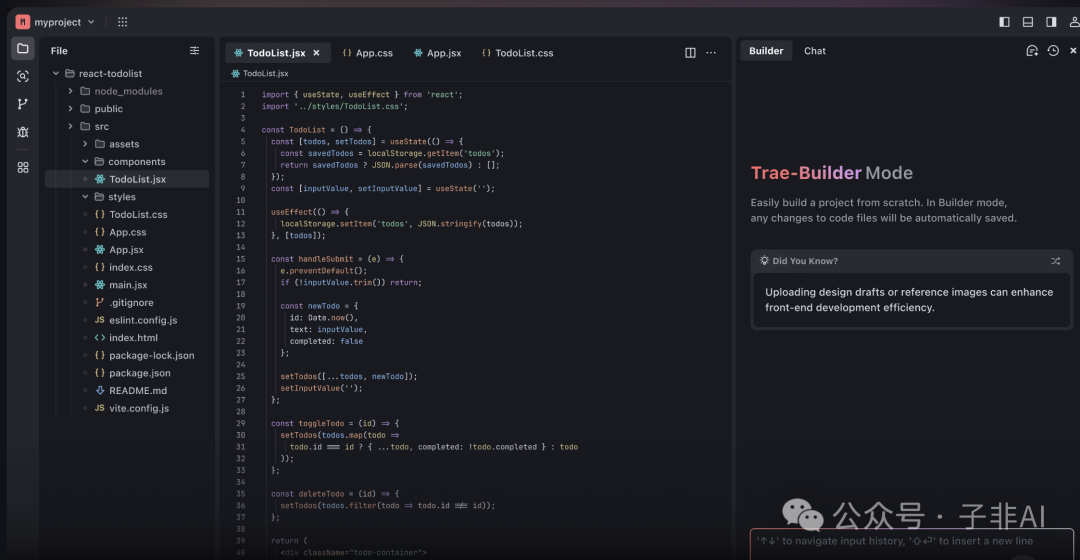The height and width of the screenshot is (560, 1080).
Task: Click the 'const handleSubmit' code line
Action: [x=337, y=259]
